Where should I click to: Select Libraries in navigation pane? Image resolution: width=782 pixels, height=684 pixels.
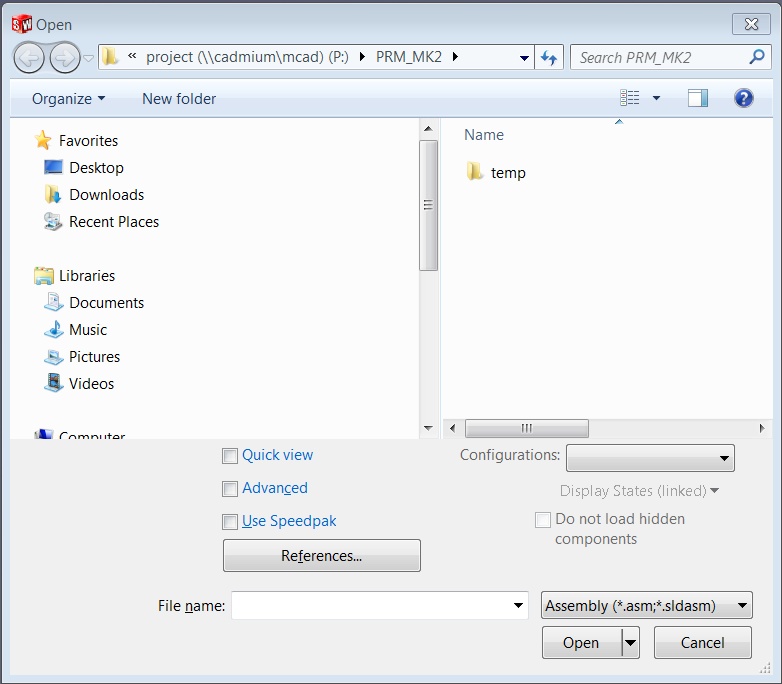pyautogui.click(x=87, y=276)
